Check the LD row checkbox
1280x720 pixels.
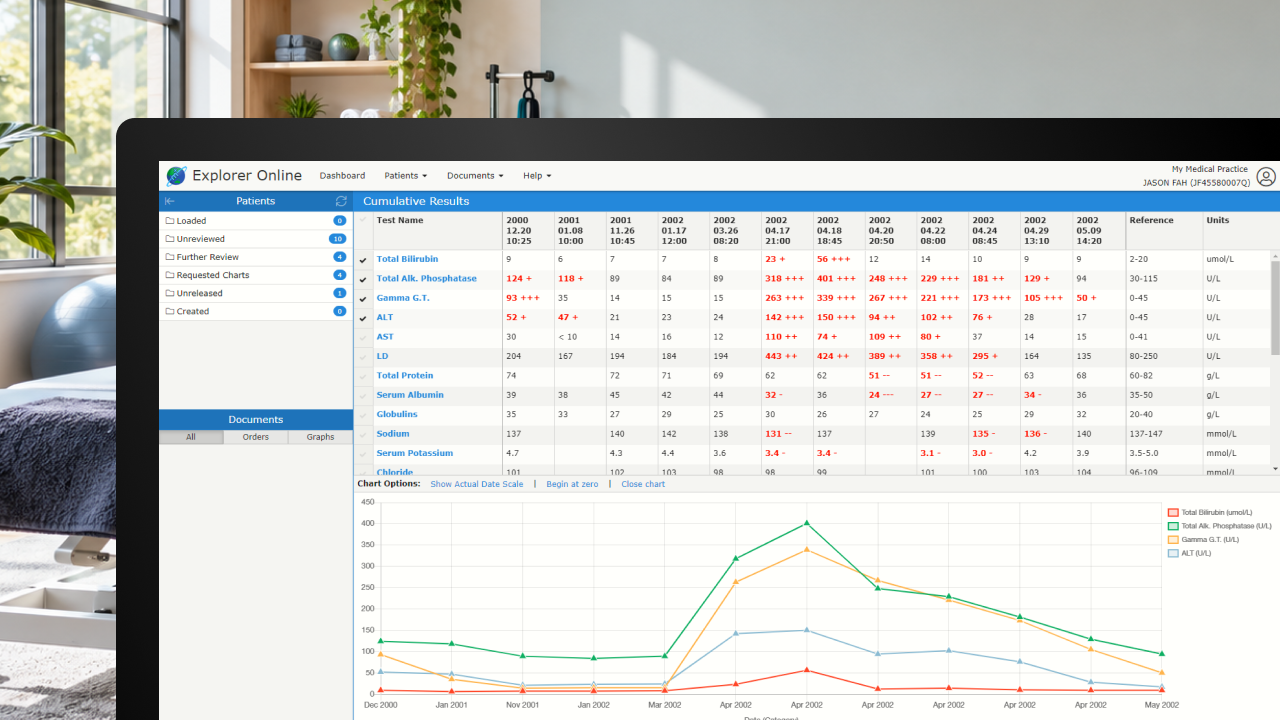pyautogui.click(x=363, y=357)
